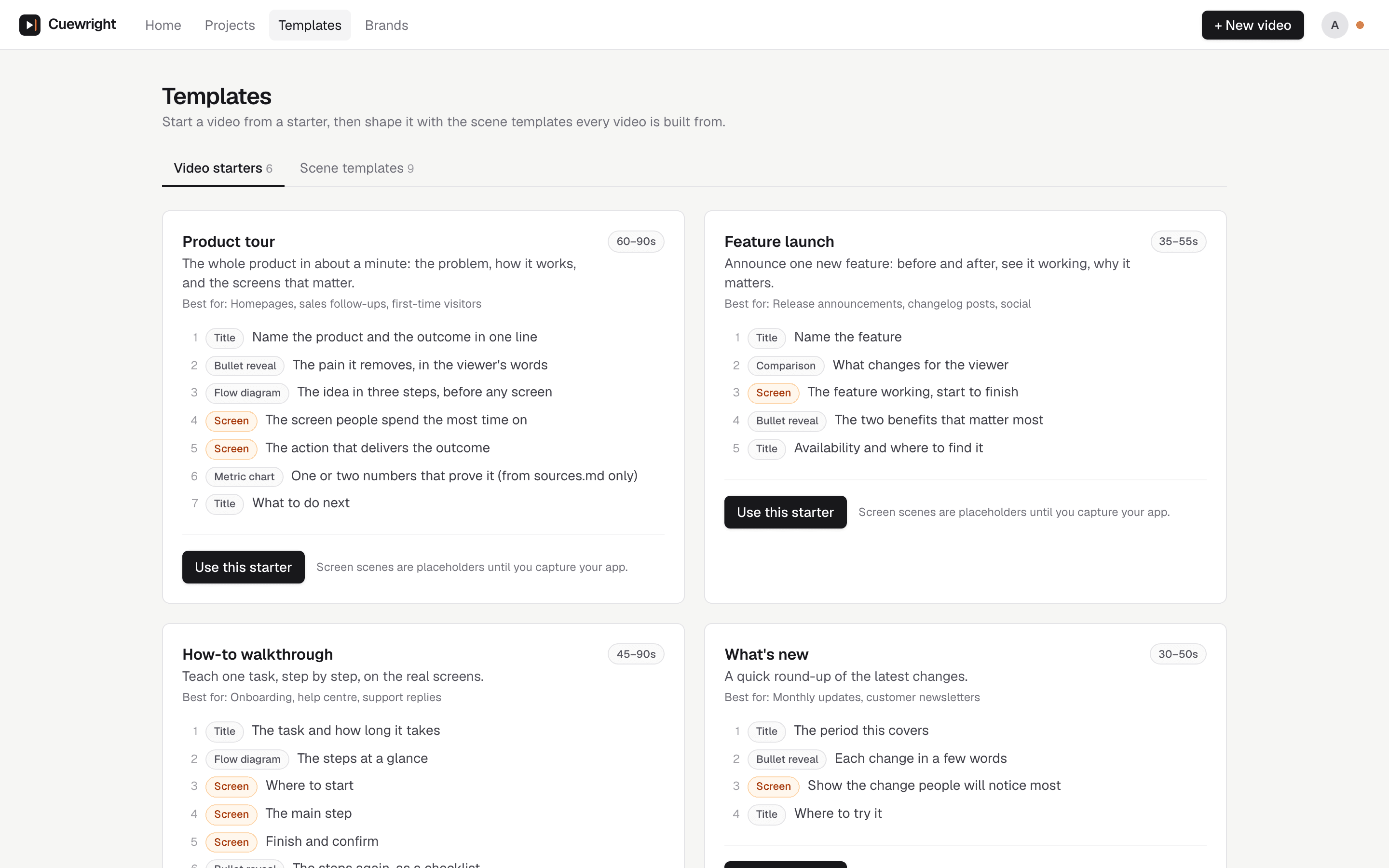This screenshot has height=868, width=1389.
Task: Click the Feature launch card title
Action: coord(779,242)
